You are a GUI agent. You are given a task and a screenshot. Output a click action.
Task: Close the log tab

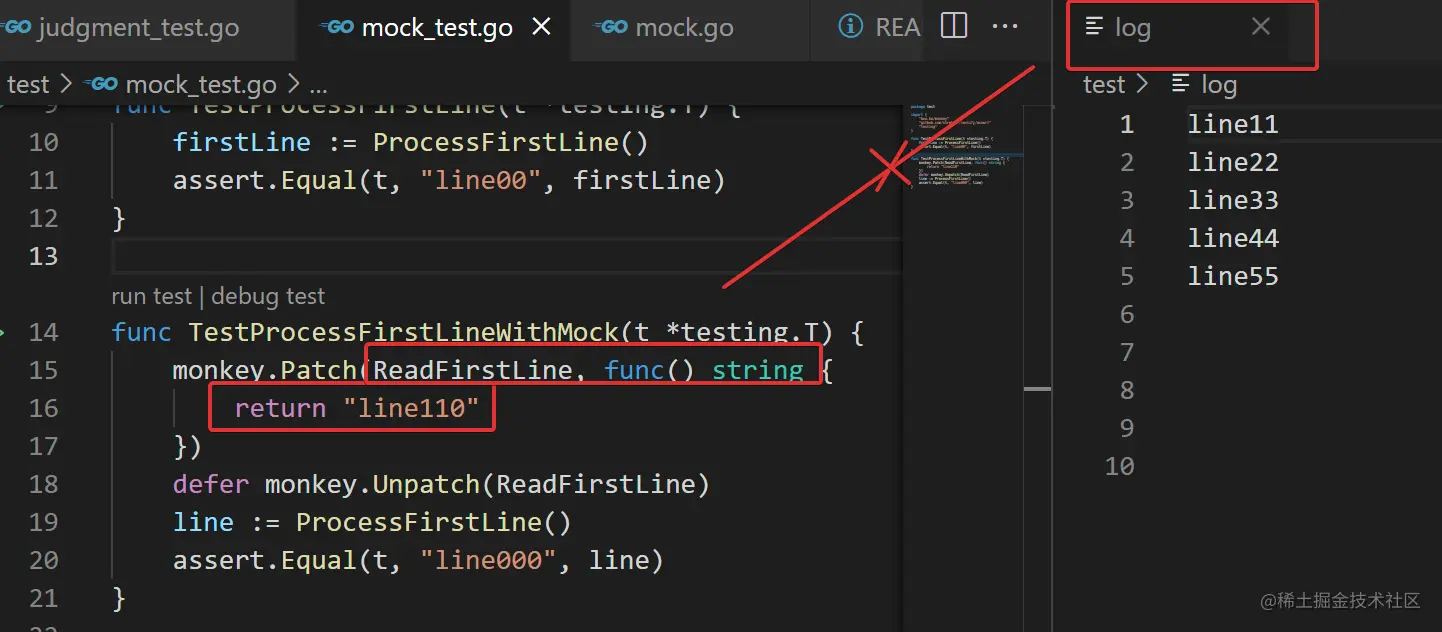(x=1261, y=27)
